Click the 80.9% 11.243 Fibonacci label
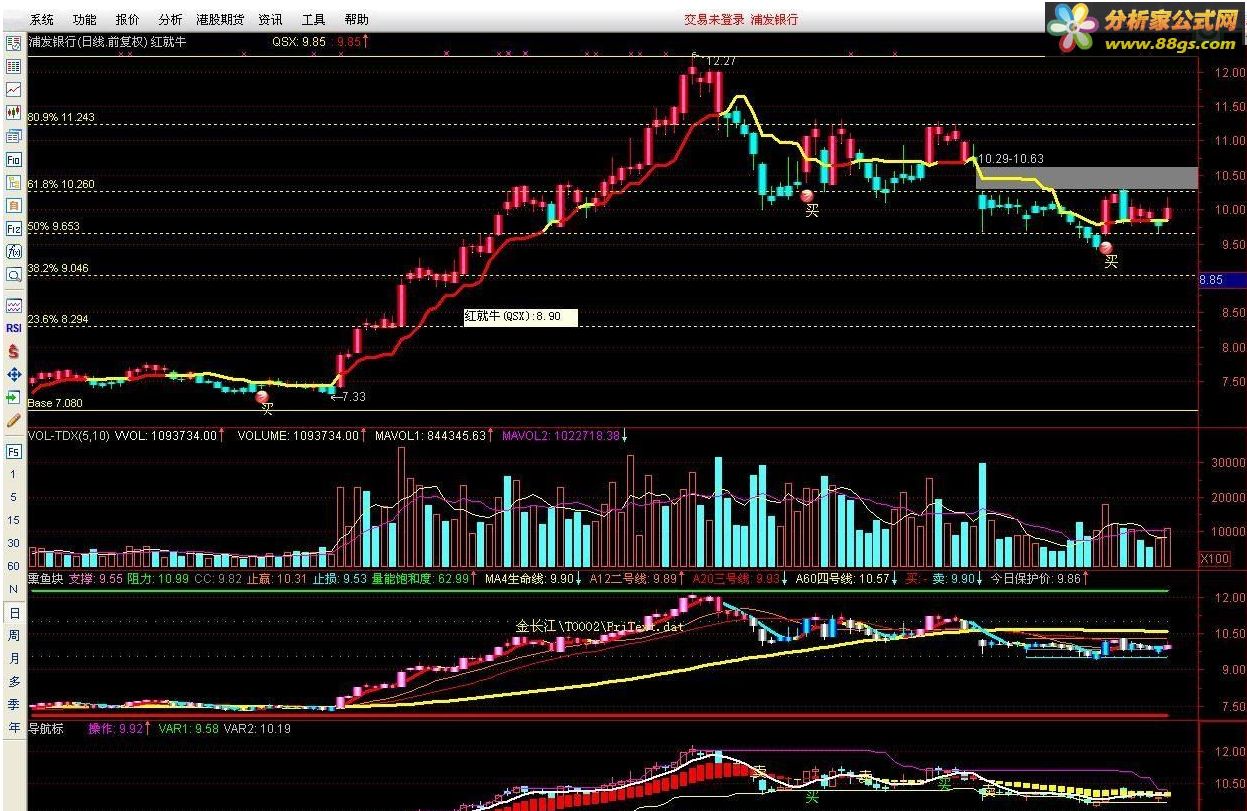This screenshot has height=811, width=1247. [x=62, y=117]
